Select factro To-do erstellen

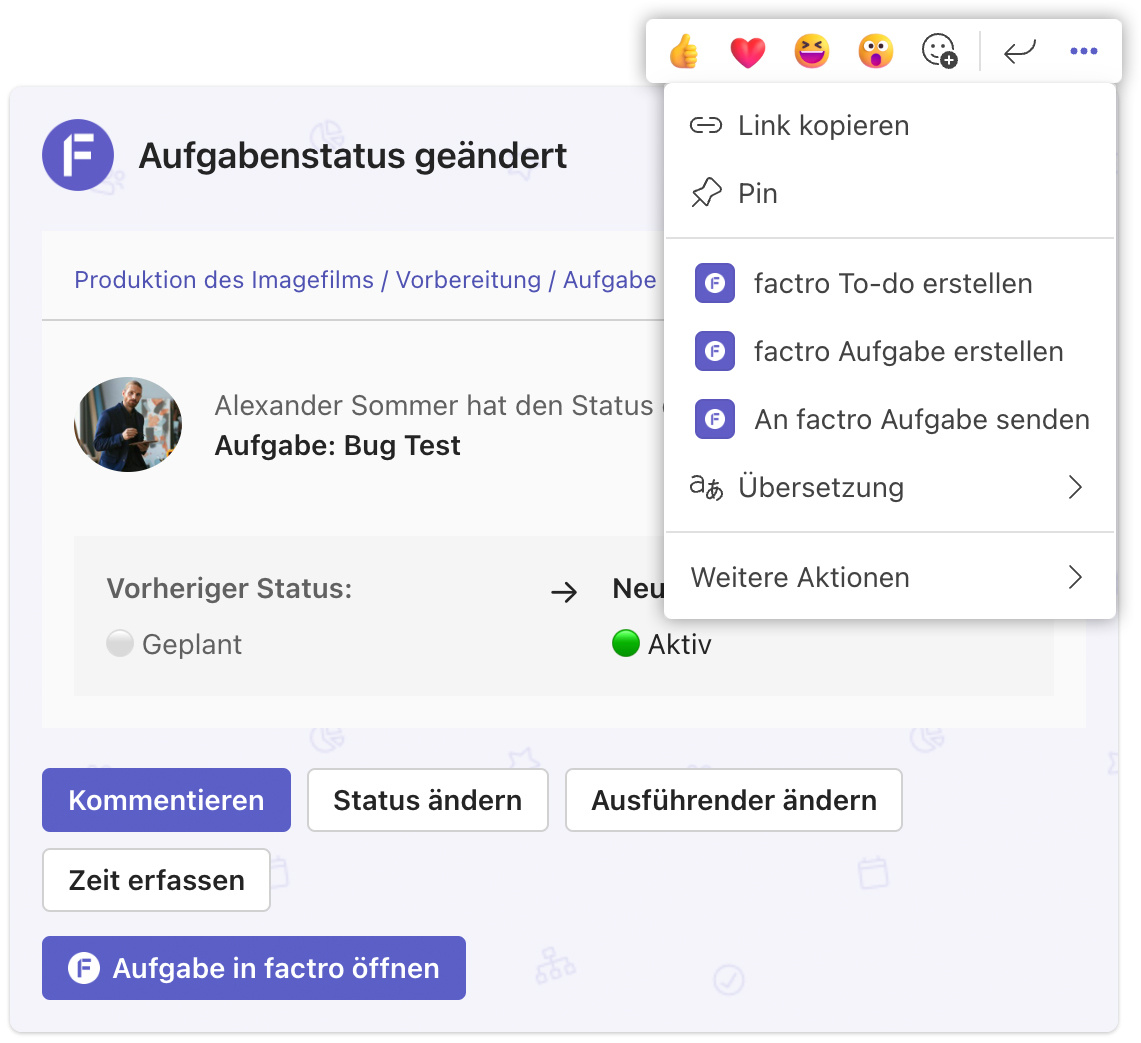pyautogui.click(x=890, y=283)
